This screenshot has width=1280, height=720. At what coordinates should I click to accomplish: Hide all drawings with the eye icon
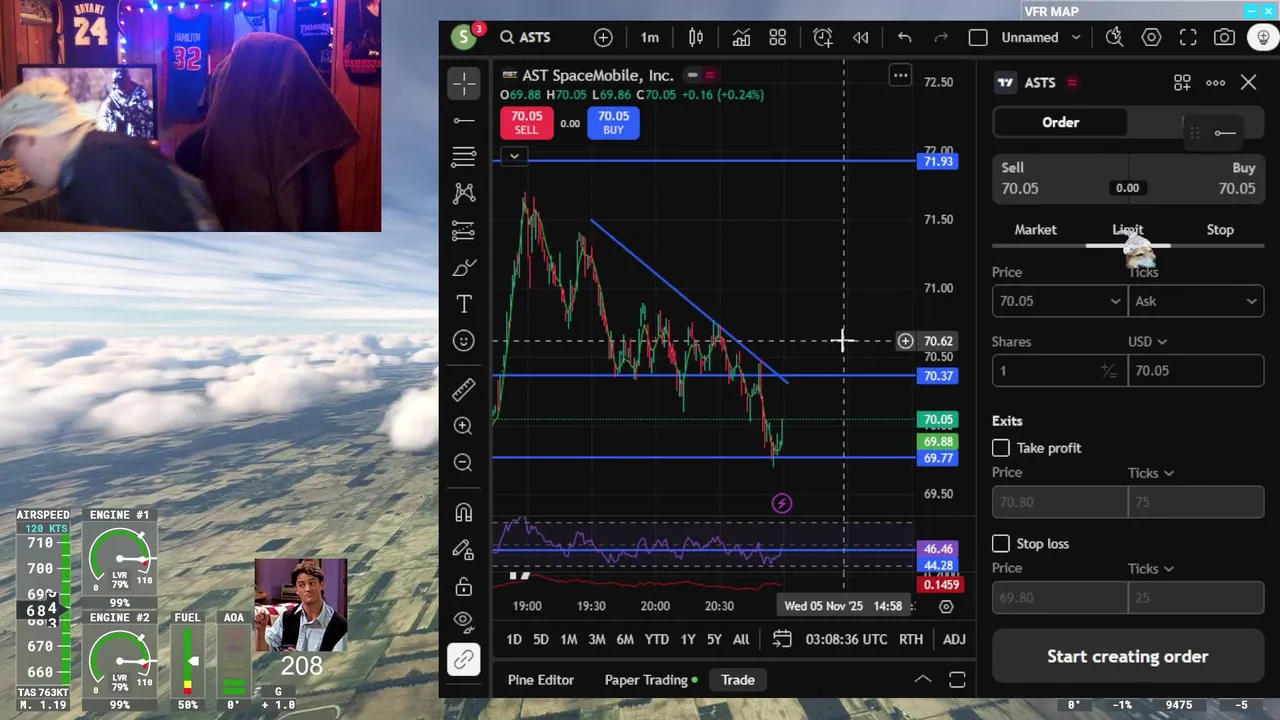(x=463, y=621)
